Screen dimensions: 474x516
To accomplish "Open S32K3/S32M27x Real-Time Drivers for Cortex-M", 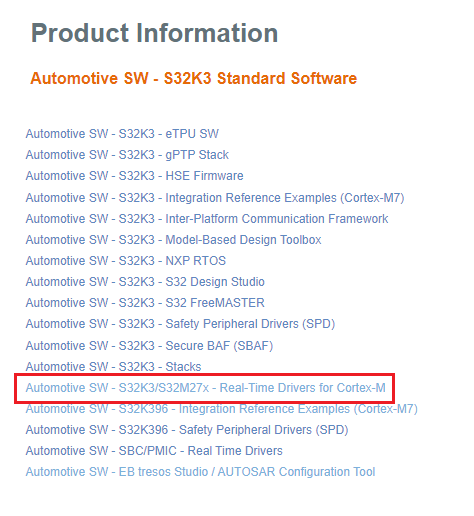I will pos(205,388).
